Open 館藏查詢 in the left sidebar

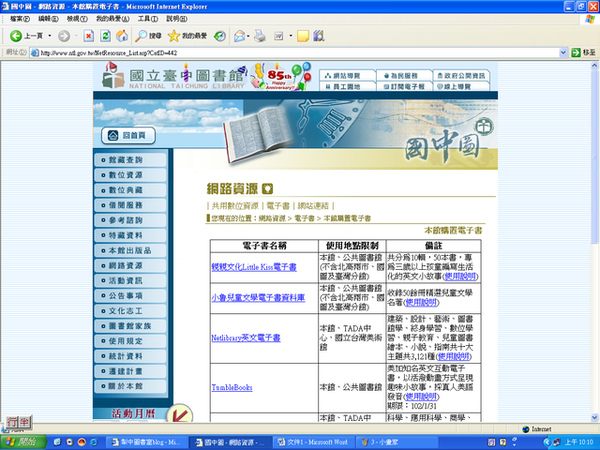click(x=130, y=160)
